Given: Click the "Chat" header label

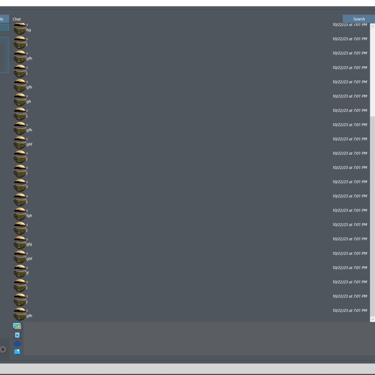Looking at the screenshot, I should pos(17,19).
